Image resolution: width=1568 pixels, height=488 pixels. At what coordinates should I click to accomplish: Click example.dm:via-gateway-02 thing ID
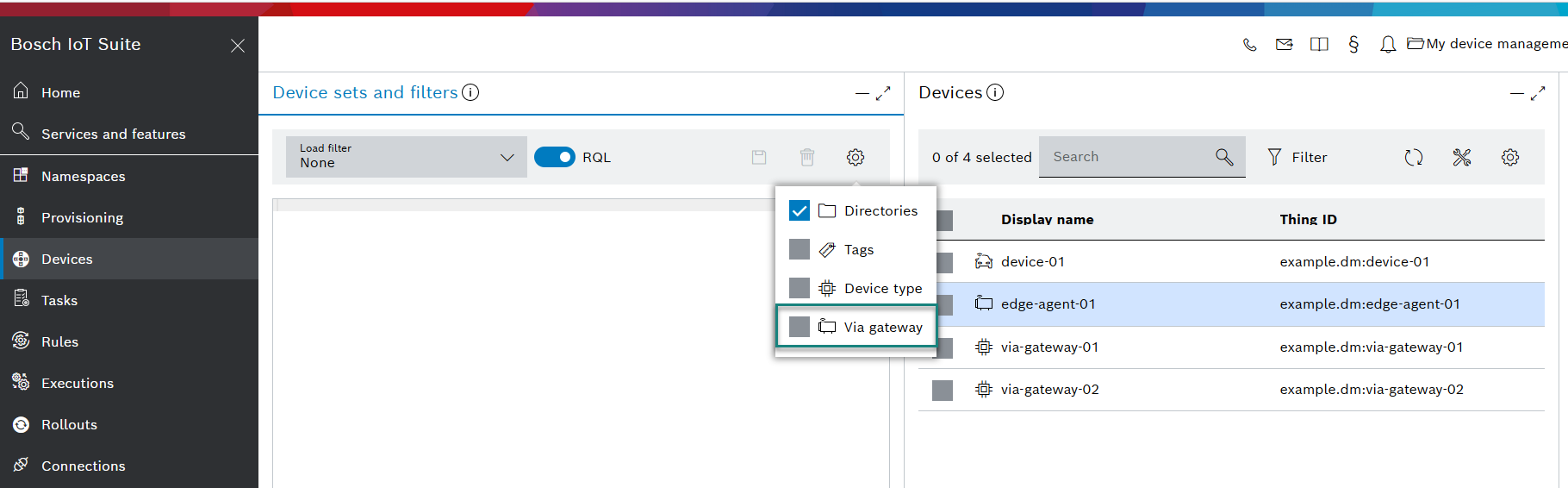click(x=1372, y=390)
